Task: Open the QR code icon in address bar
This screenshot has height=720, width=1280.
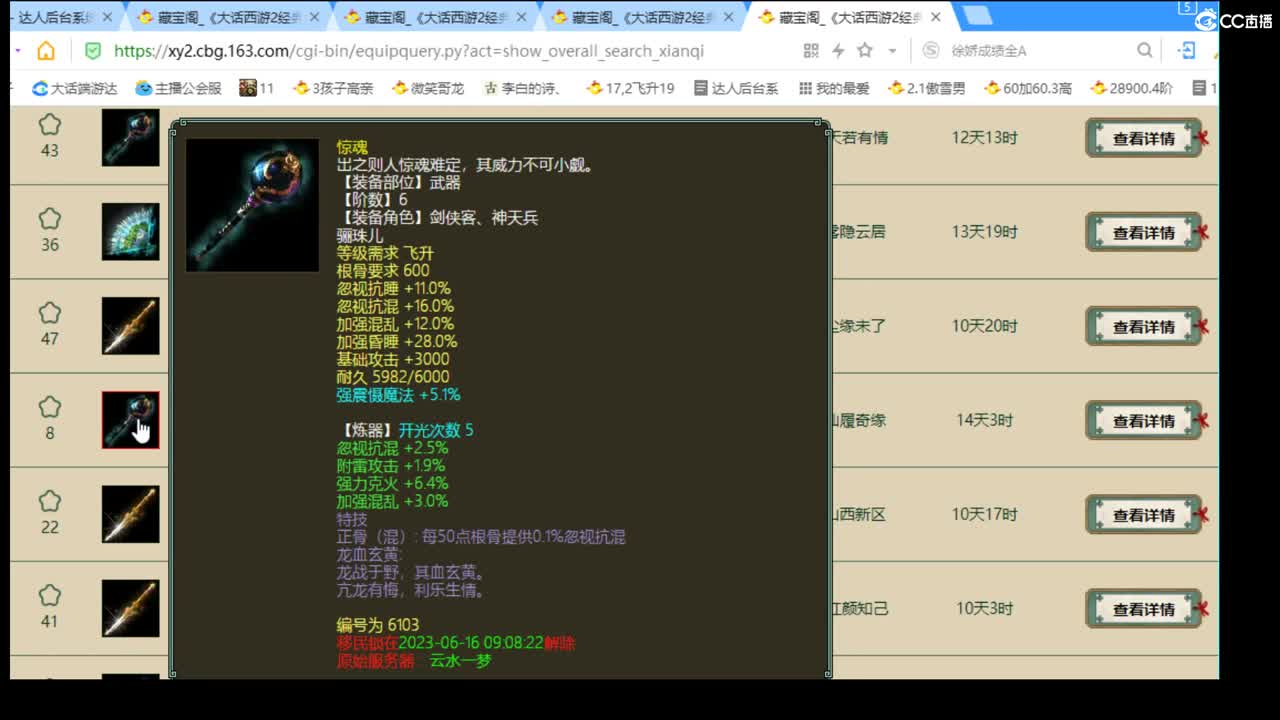Action: (x=811, y=51)
